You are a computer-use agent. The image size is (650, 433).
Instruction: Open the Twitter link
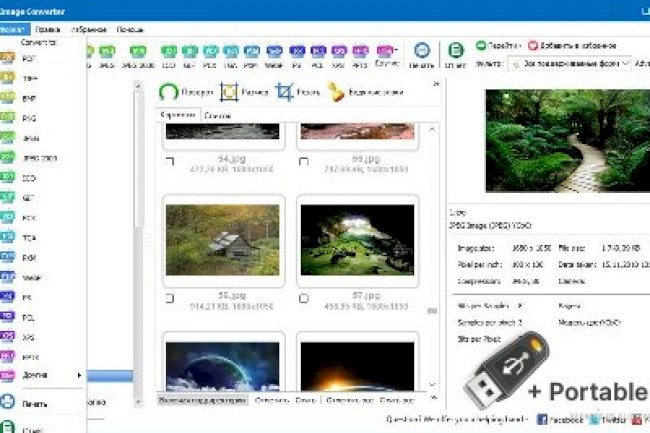pyautogui.click(x=607, y=420)
